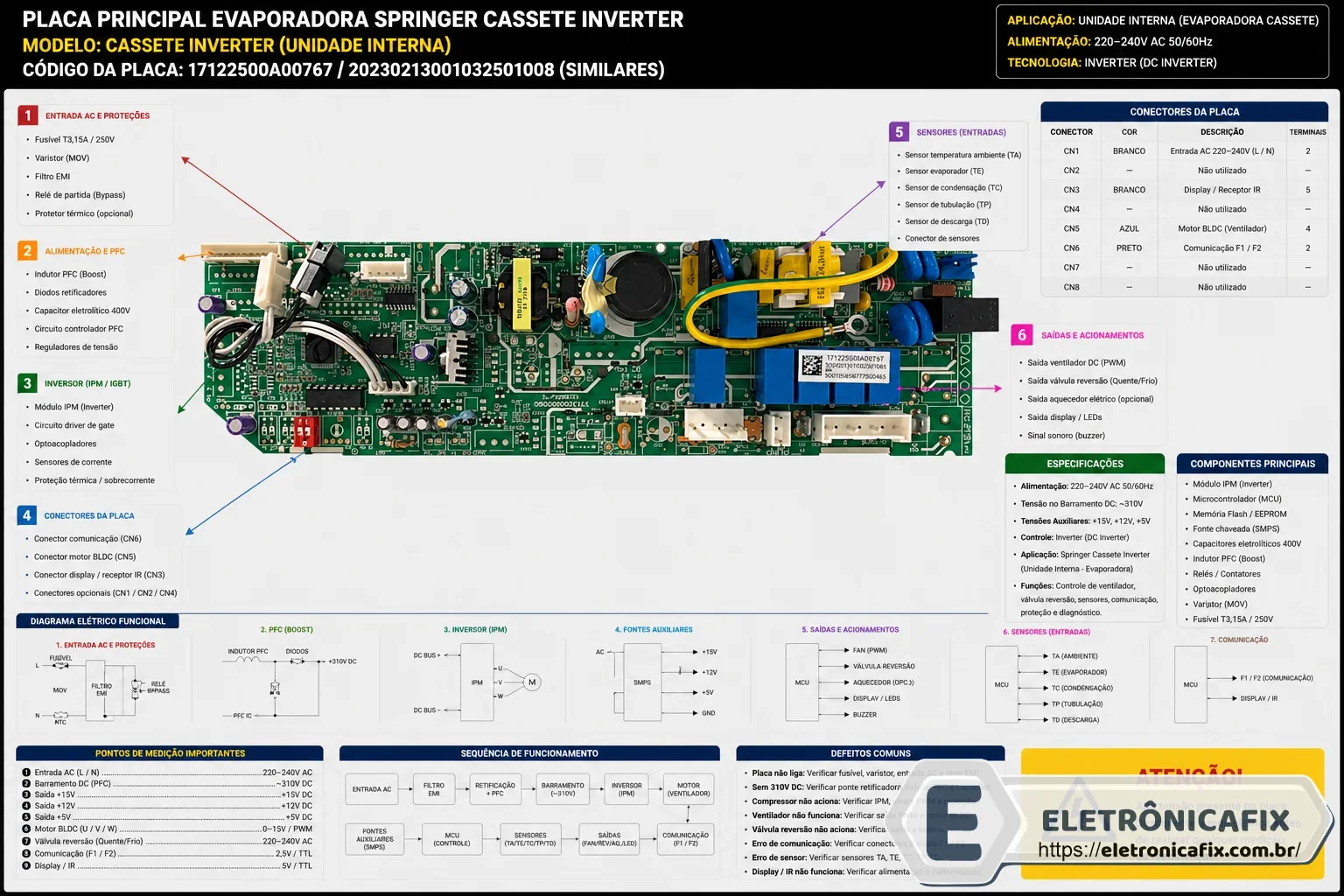
Task: Click 'Microcontrolador (MCU)' component item
Action: [1236, 500]
